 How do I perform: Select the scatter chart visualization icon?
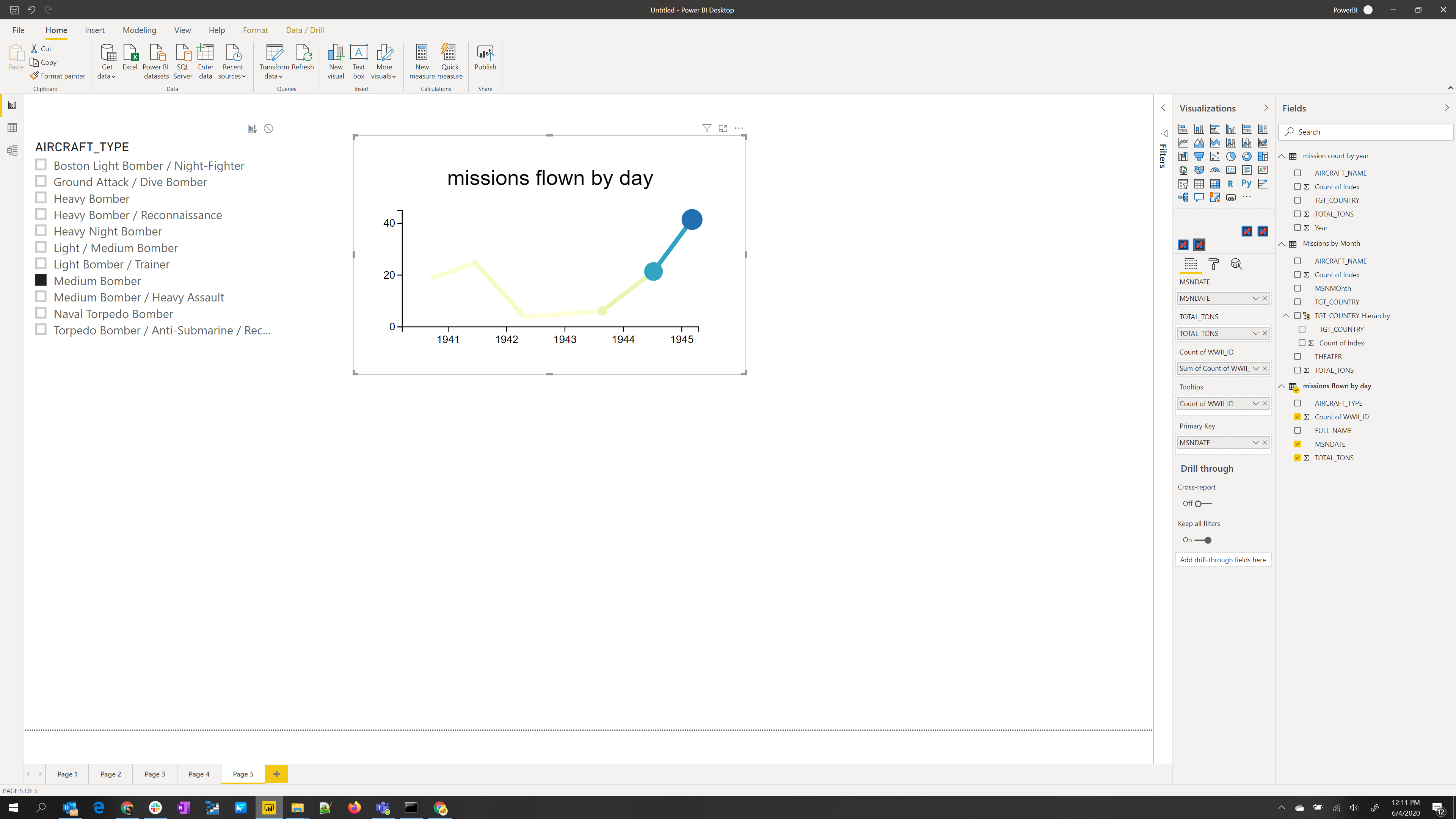(1214, 157)
